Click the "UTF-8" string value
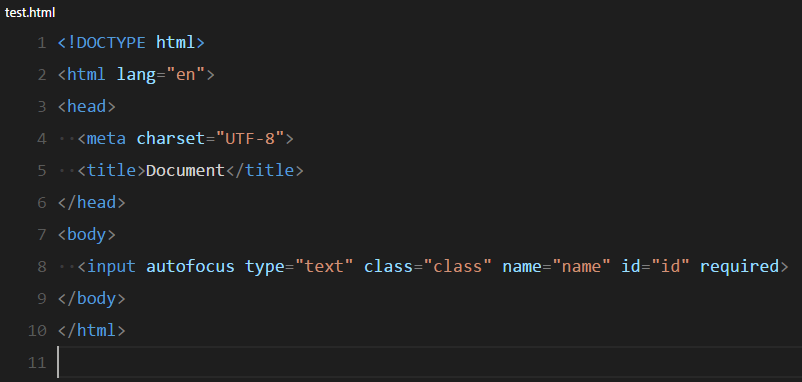Viewport: 802px width, 382px height. (250, 139)
